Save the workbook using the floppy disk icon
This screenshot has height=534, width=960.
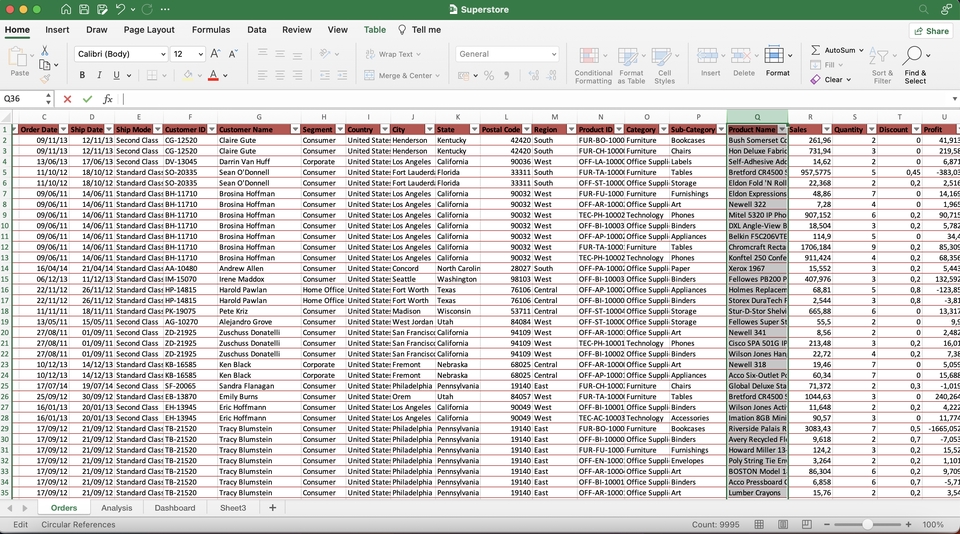pos(84,9)
